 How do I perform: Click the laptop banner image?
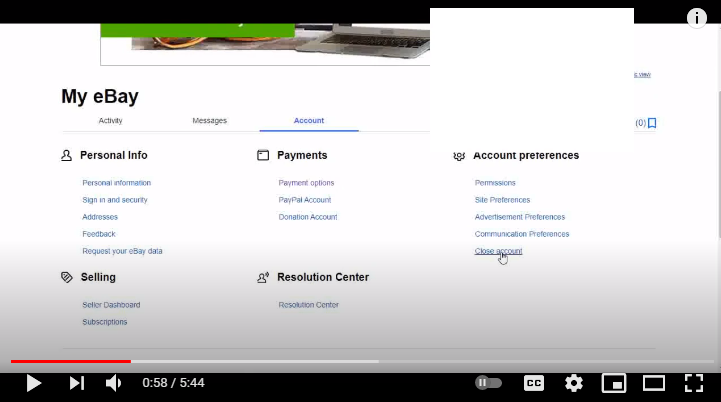point(265,44)
